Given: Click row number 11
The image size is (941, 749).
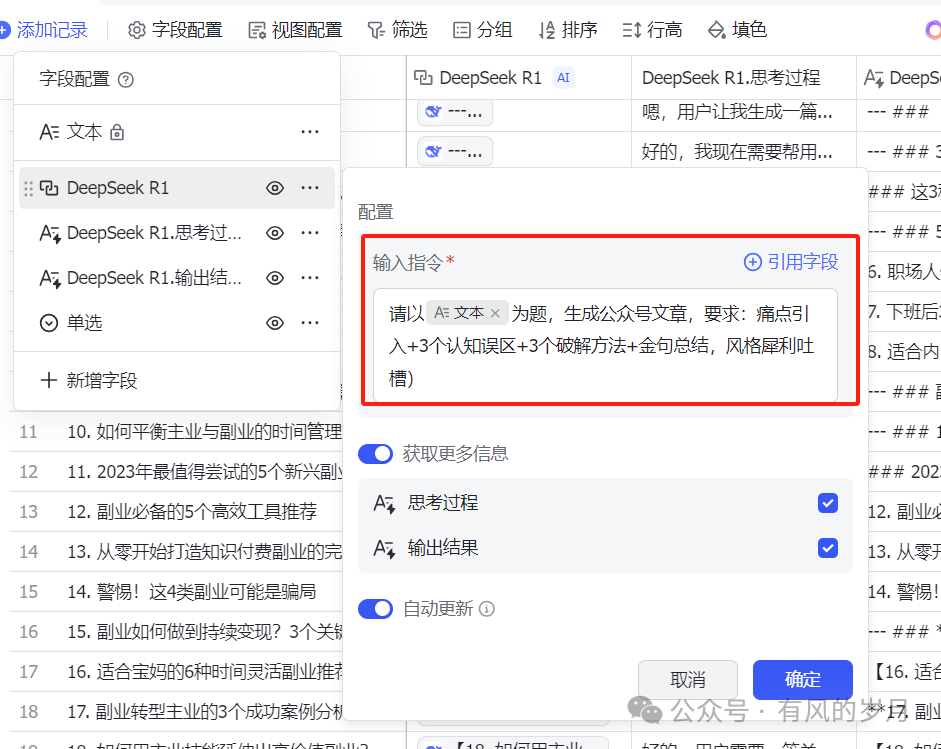Looking at the screenshot, I should pyautogui.click(x=28, y=432).
